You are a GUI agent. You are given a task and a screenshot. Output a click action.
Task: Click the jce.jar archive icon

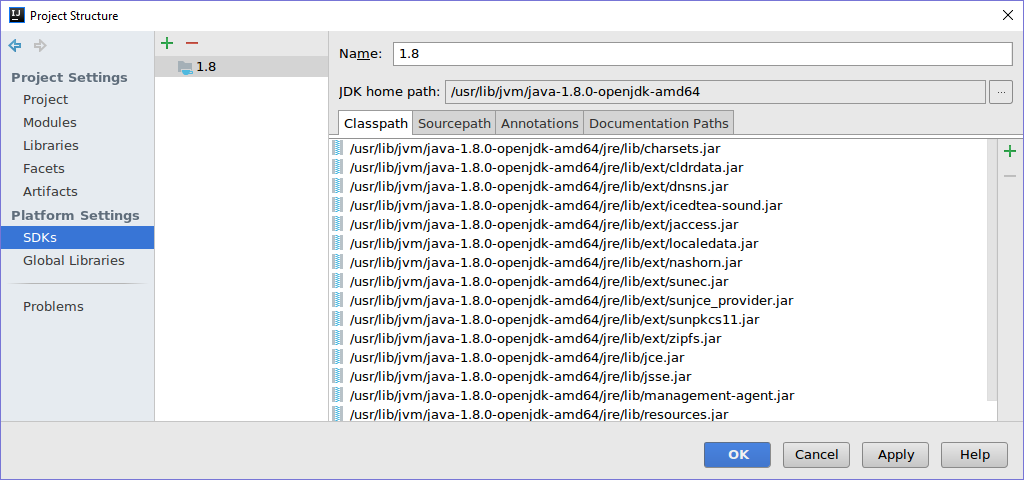(x=338, y=357)
